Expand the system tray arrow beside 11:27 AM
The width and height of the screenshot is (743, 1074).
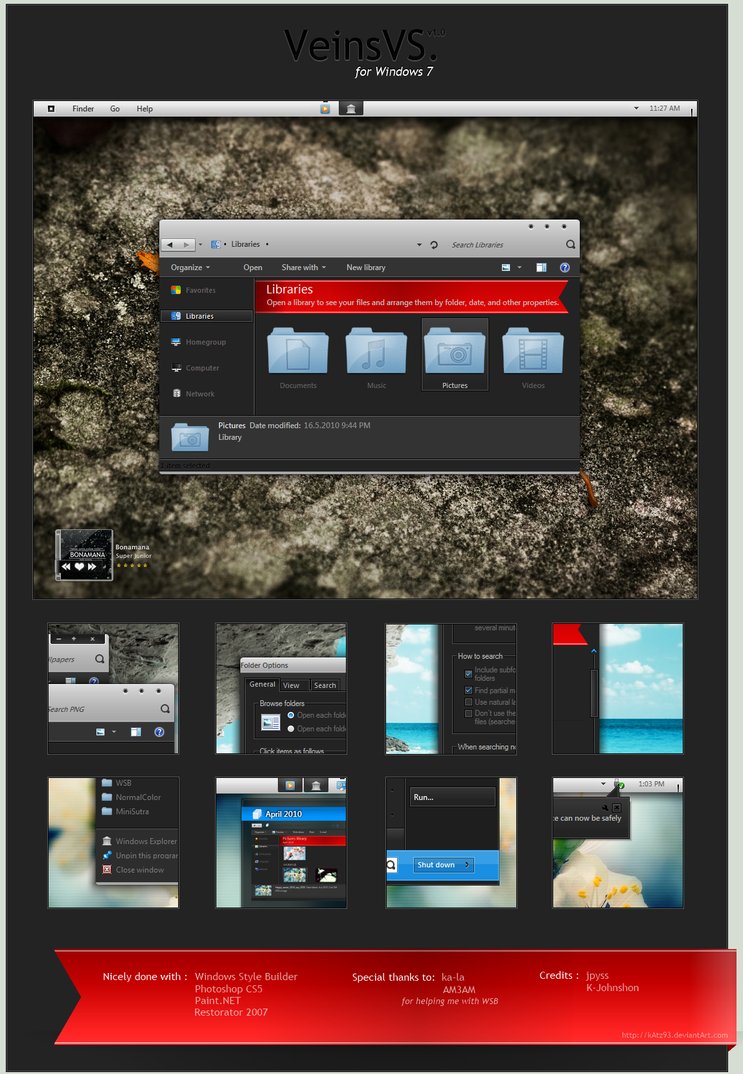click(635, 108)
